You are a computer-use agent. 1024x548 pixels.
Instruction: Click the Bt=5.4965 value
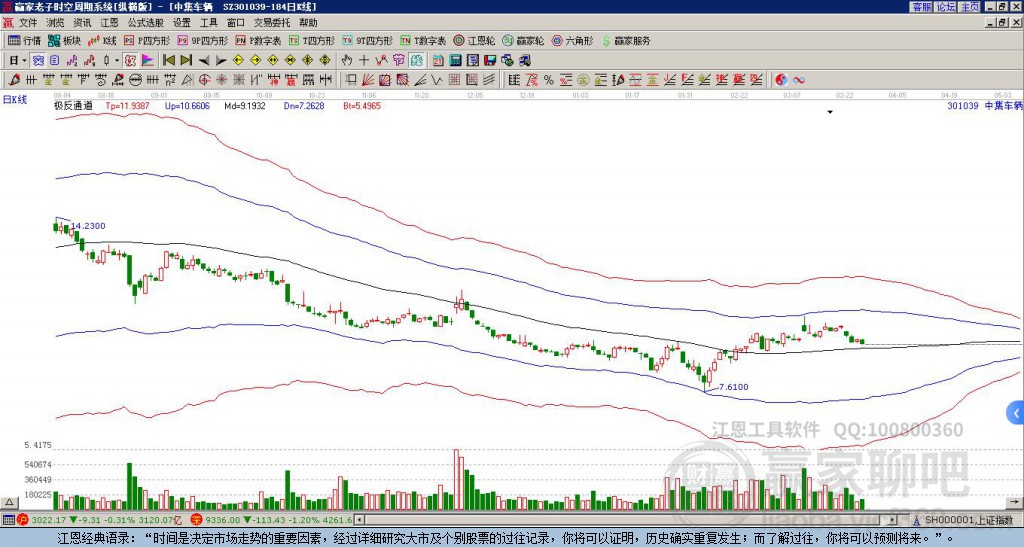point(362,105)
